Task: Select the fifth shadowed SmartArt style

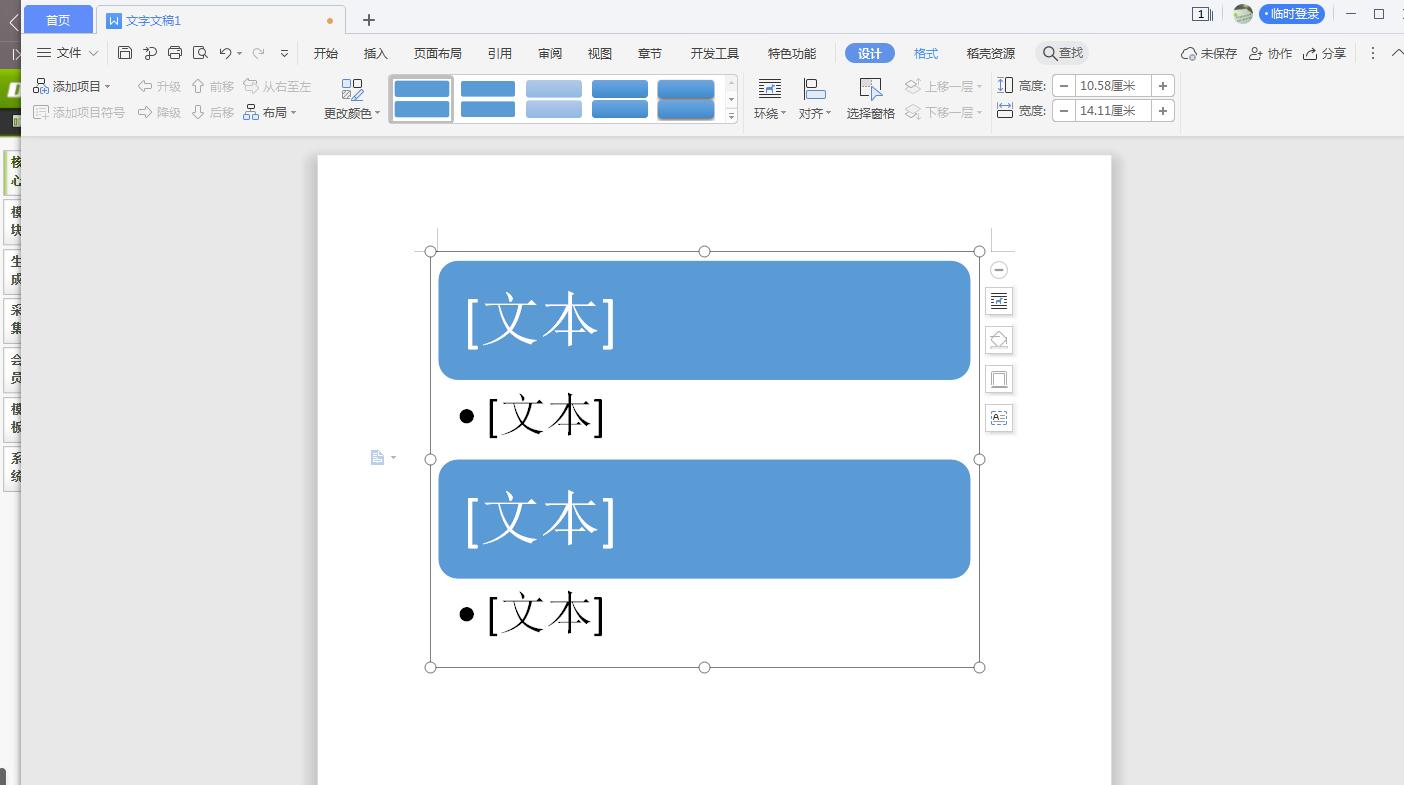Action: (686, 99)
